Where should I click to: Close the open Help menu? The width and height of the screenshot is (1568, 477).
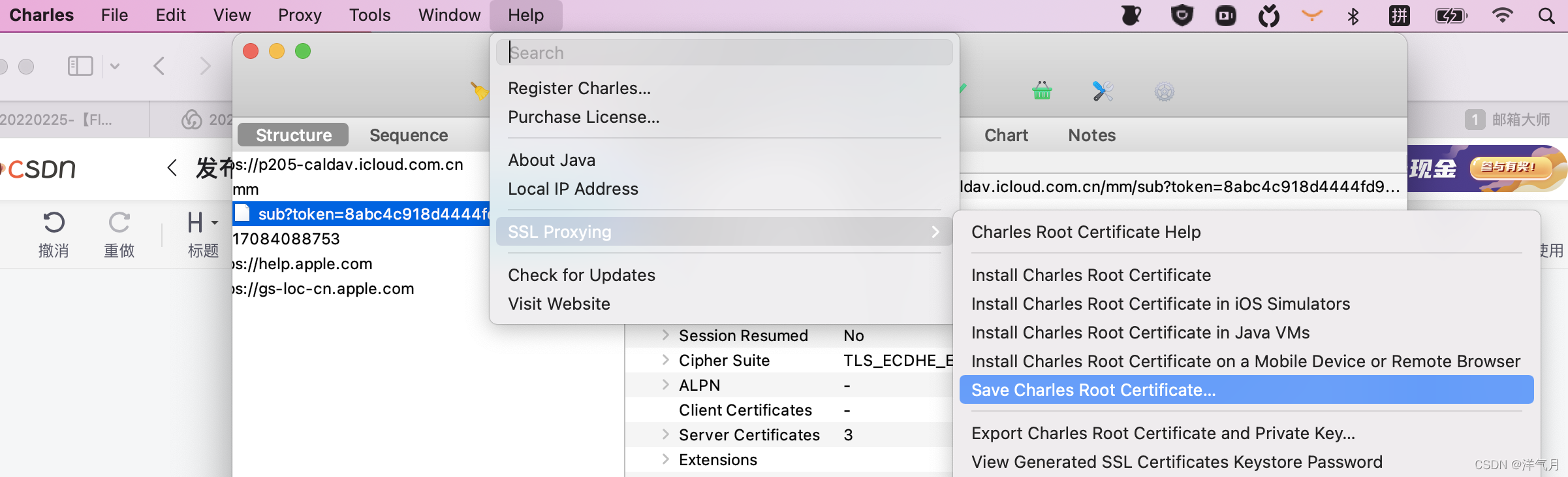[x=525, y=15]
